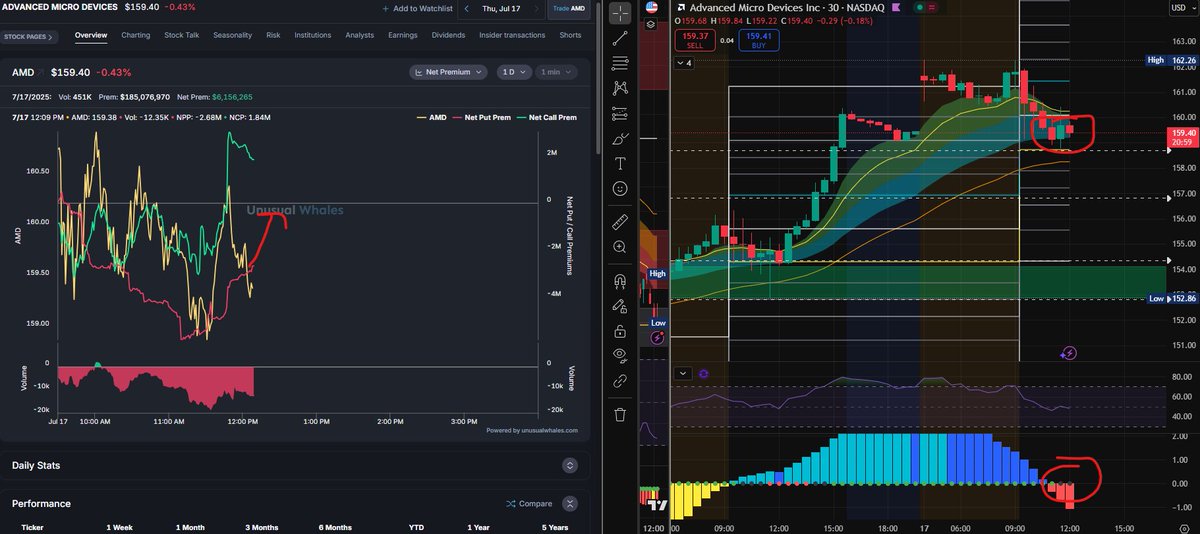
Task: Click the Thu, Jul 17 date field
Action: point(502,8)
